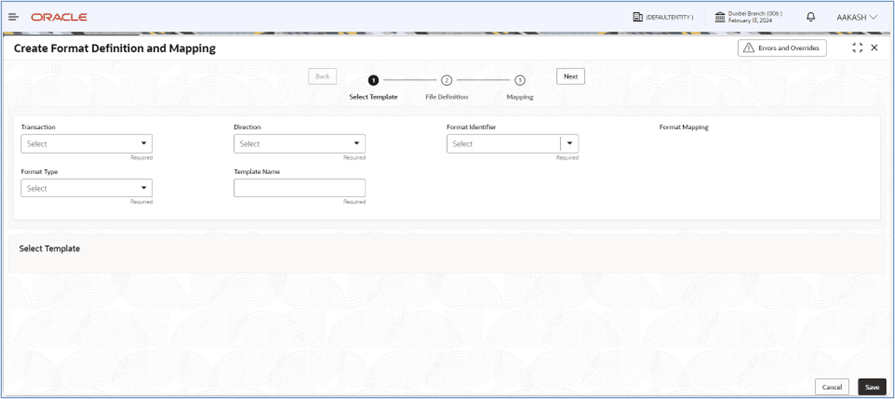This screenshot has height=399, width=895.
Task: Click the Format Identifier dropdown arrow
Action: tap(569, 144)
